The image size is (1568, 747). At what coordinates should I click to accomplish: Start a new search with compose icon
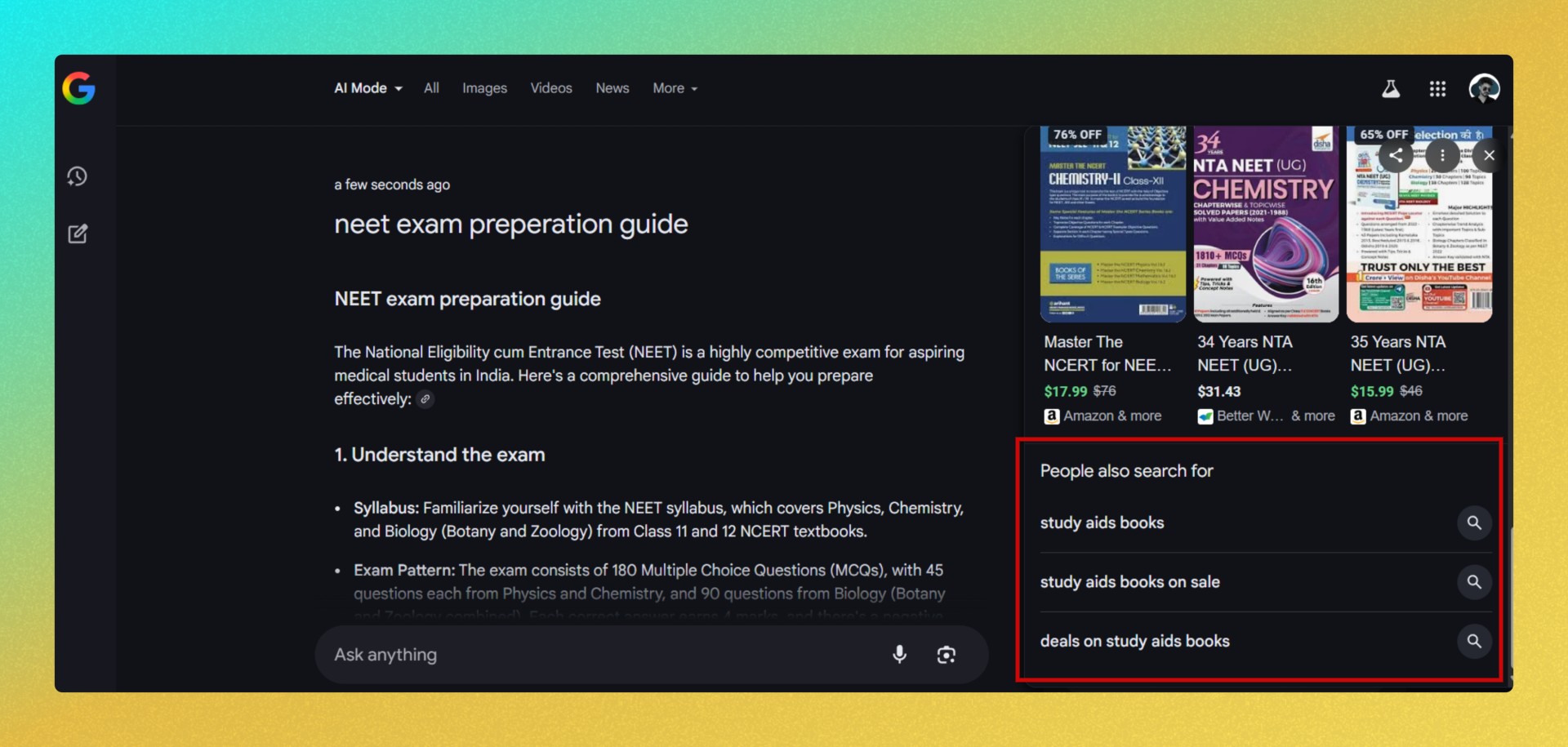point(78,234)
